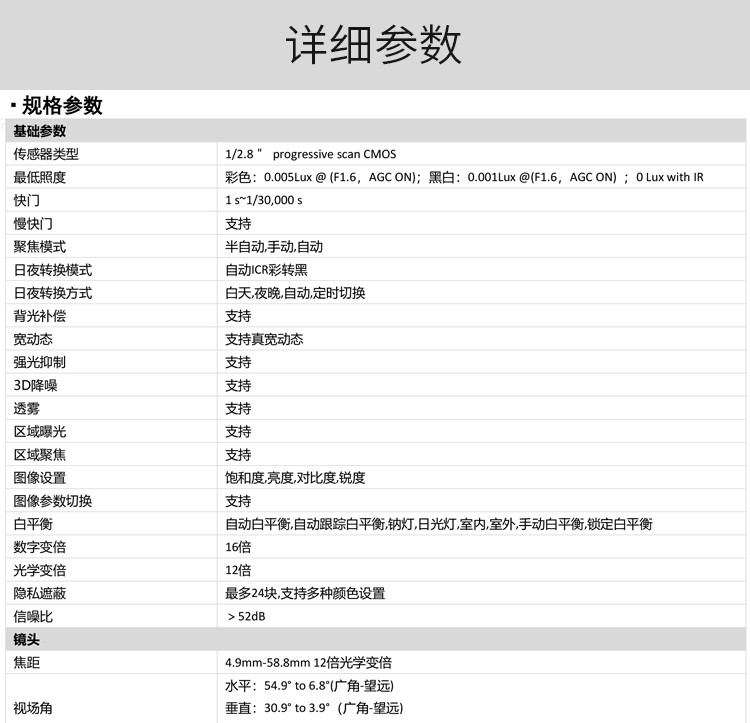Select the 聚焦模式 row label
Screen dimensions: 750x723
point(40,247)
